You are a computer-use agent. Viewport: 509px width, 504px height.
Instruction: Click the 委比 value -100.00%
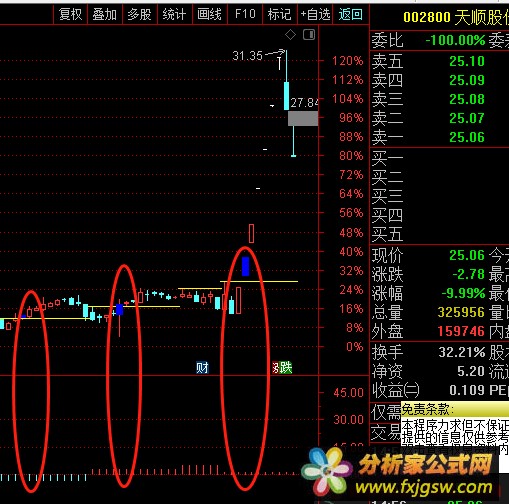click(455, 41)
